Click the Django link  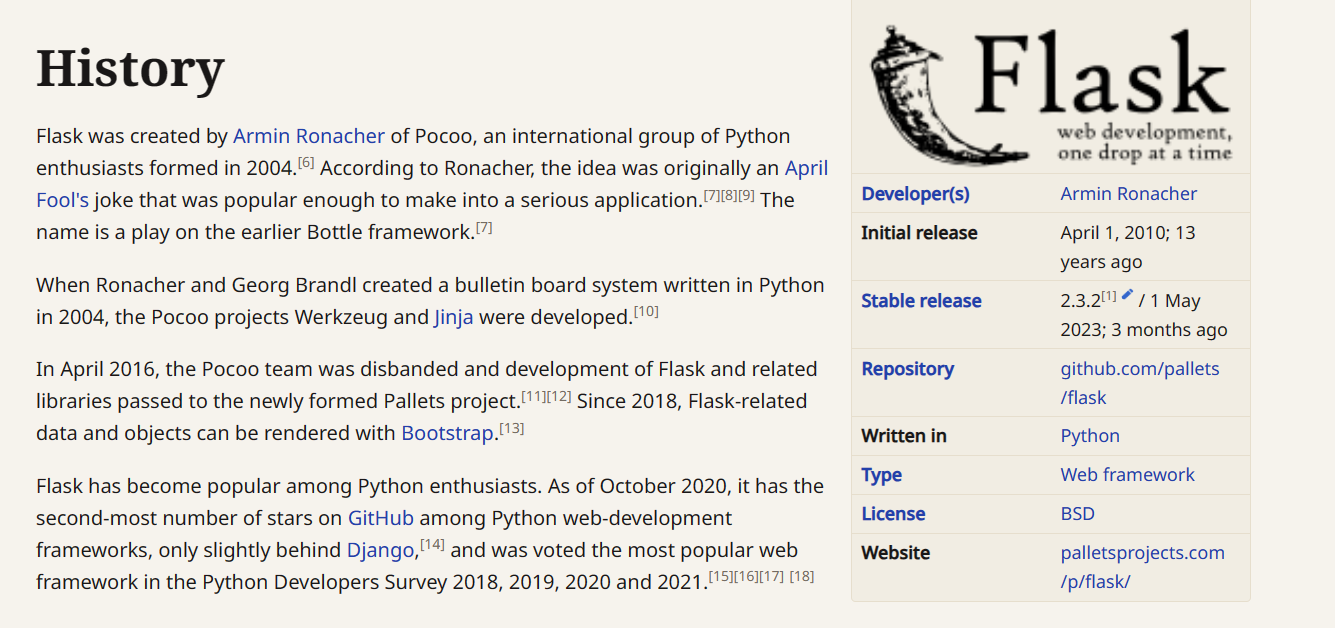pos(380,550)
